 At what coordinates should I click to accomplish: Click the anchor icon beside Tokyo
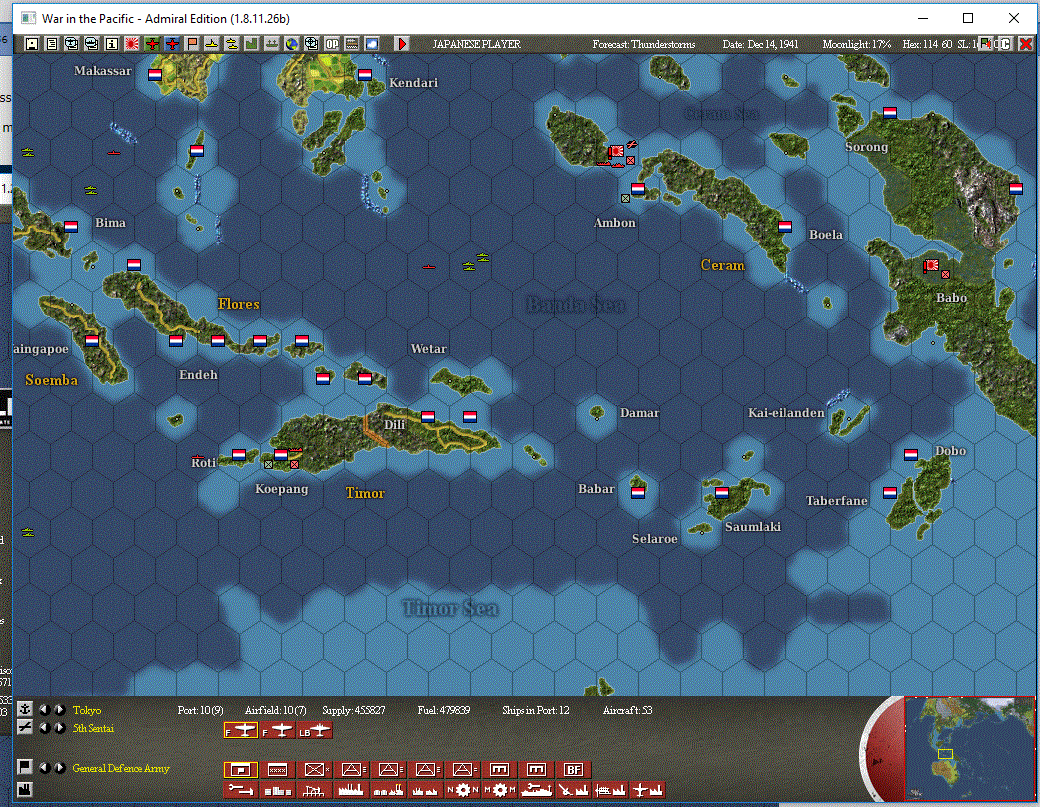click(x=25, y=709)
